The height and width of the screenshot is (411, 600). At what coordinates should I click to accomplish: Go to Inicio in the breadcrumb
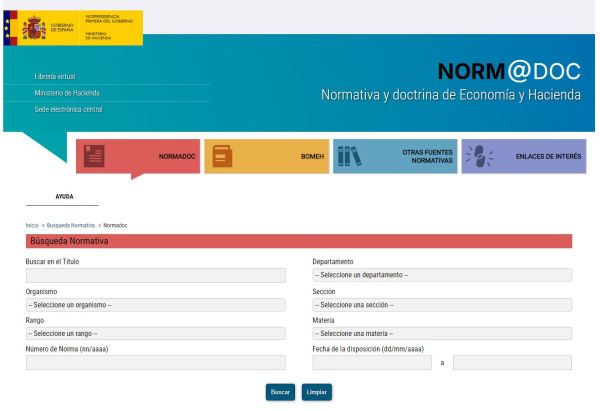pos(32,225)
